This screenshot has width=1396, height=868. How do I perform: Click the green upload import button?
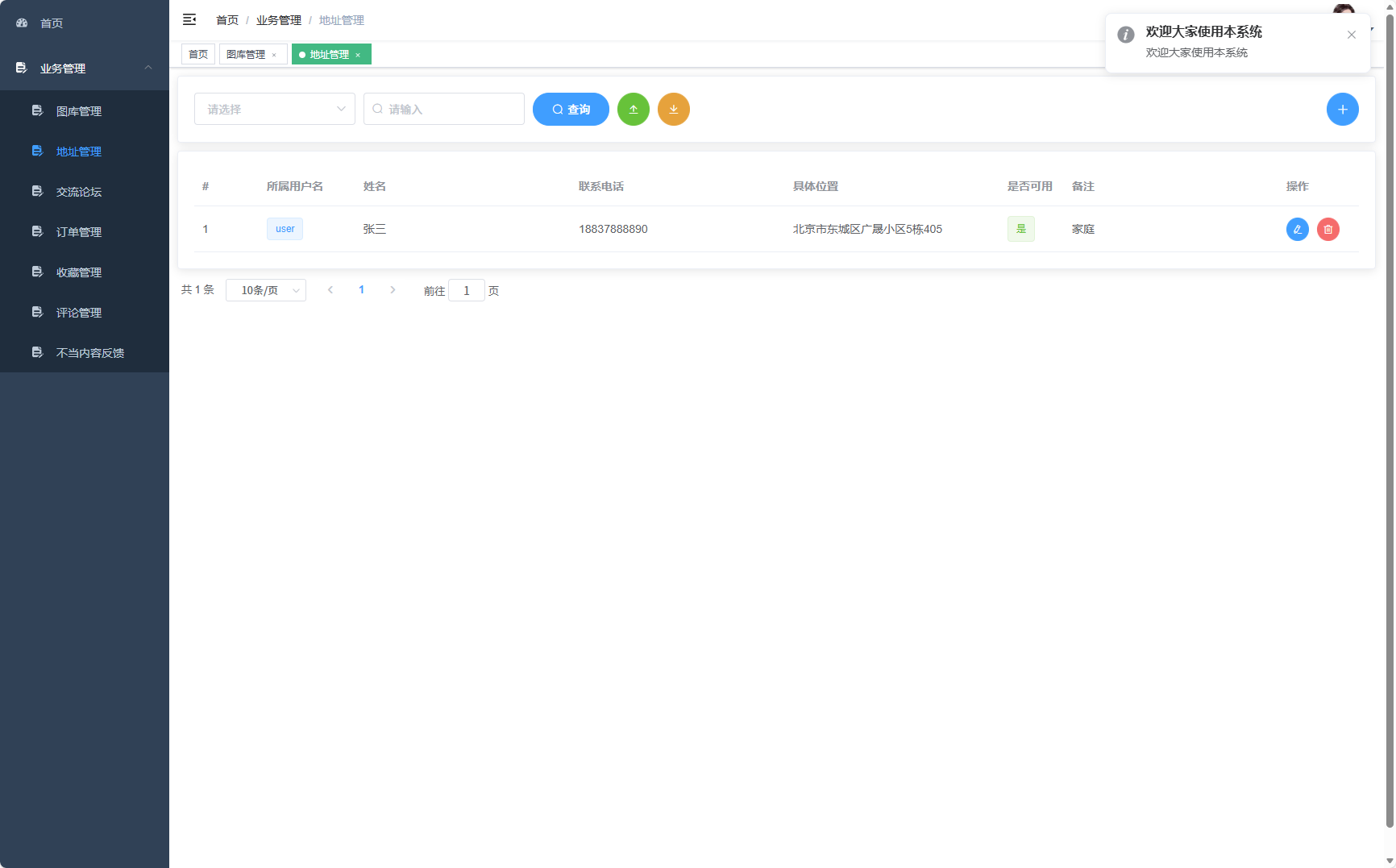[634, 110]
